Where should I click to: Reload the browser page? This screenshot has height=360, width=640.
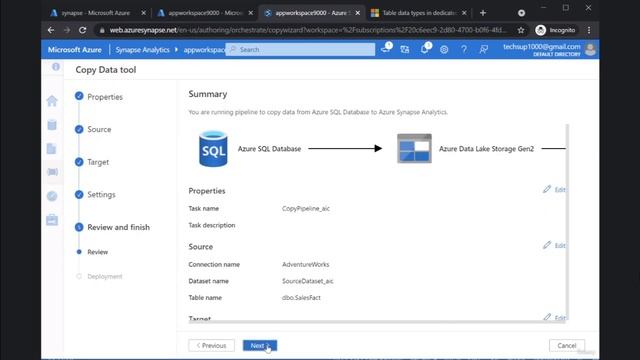point(82,30)
